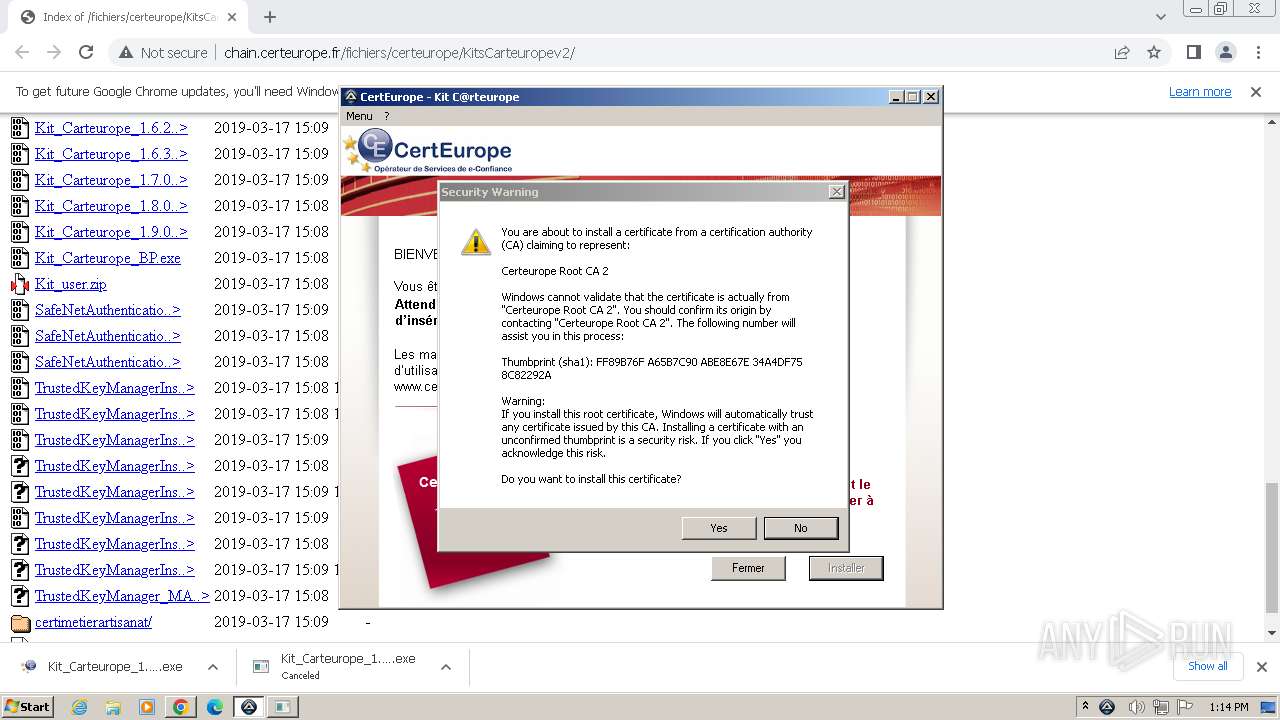Open the Kit_Carteurope_1.8.0 link

coord(111,206)
